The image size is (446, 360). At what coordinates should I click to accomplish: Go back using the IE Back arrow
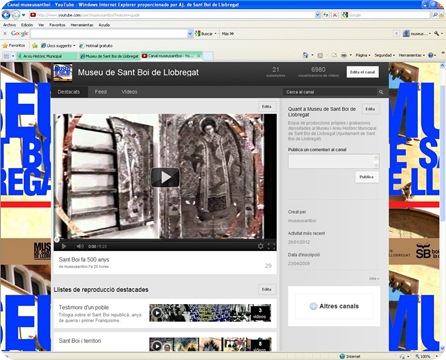click(6, 15)
